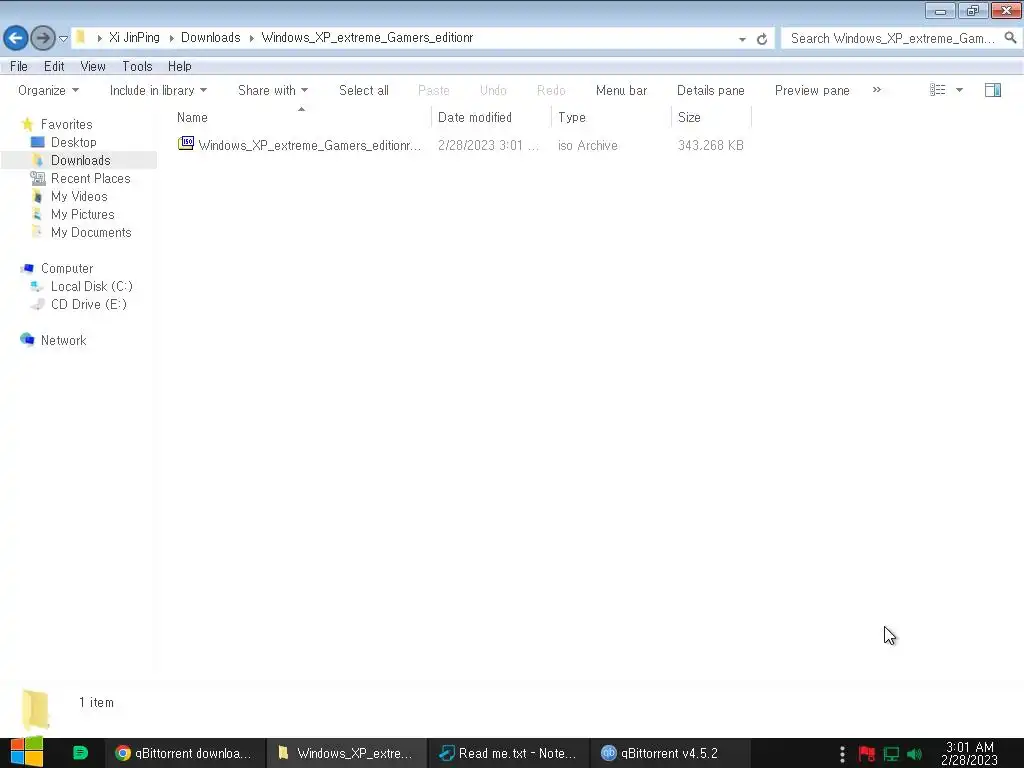1024x768 pixels.
Task: Select Downloads in the address path
Action: coord(210,37)
